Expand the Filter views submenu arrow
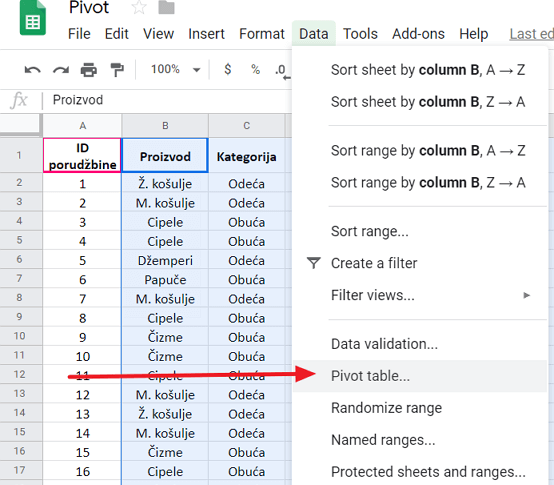Viewport: 554px width, 485px height. (526, 295)
